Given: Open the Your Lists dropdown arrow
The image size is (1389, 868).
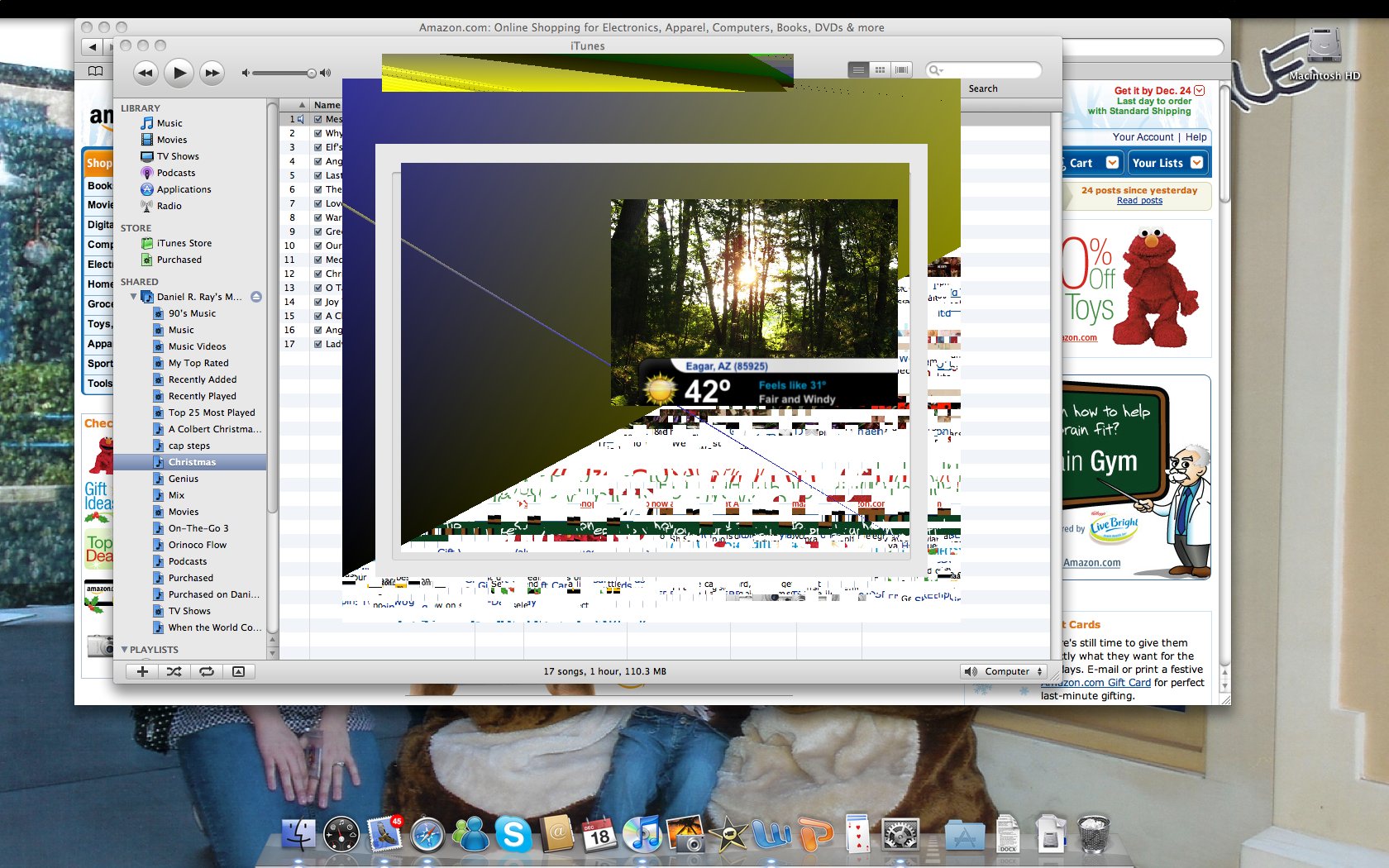Looking at the screenshot, I should 1196,163.
